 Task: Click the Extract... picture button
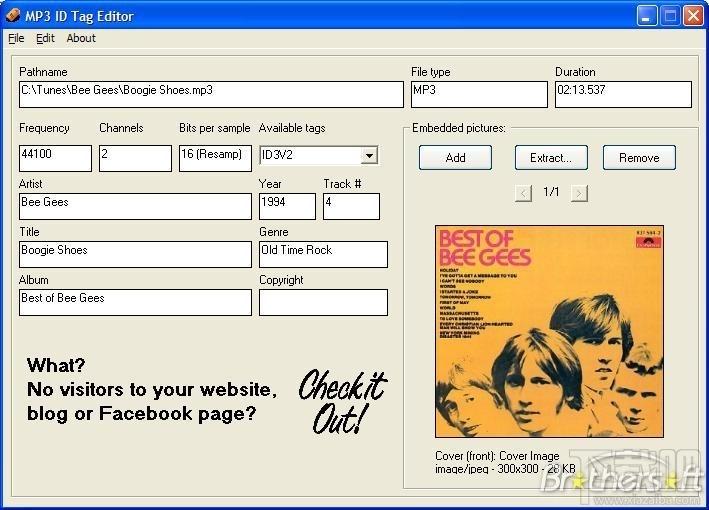(x=551, y=158)
